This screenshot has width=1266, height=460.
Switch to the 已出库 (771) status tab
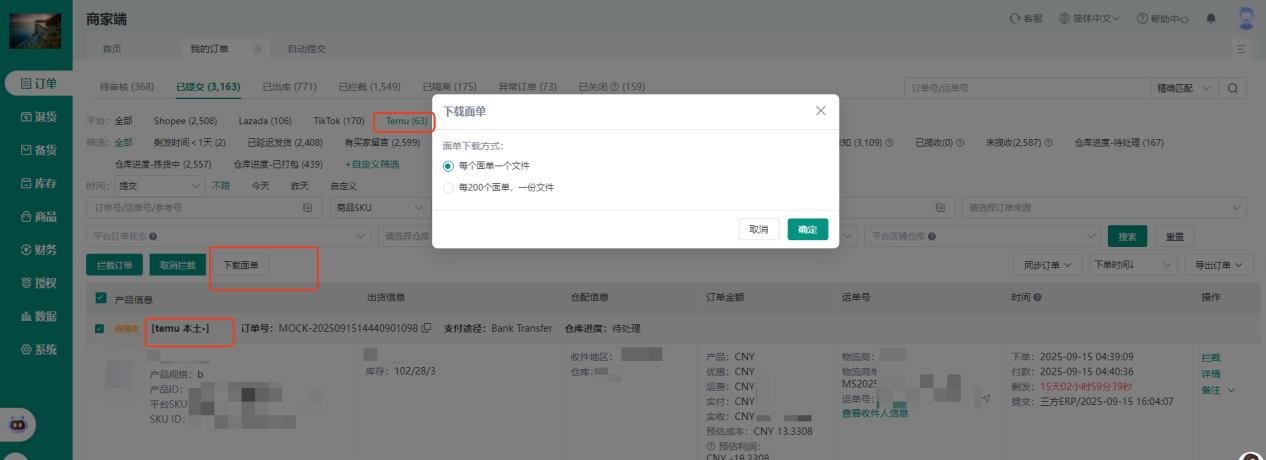click(x=289, y=87)
